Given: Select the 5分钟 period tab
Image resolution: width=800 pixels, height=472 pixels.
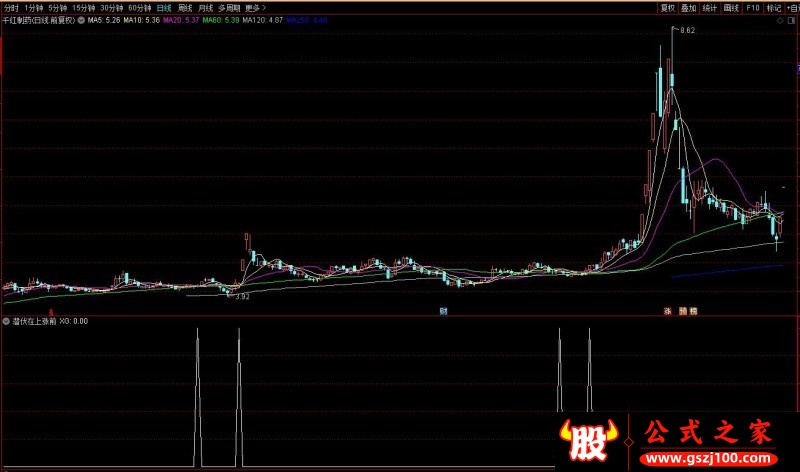Looking at the screenshot, I should coord(58,8).
